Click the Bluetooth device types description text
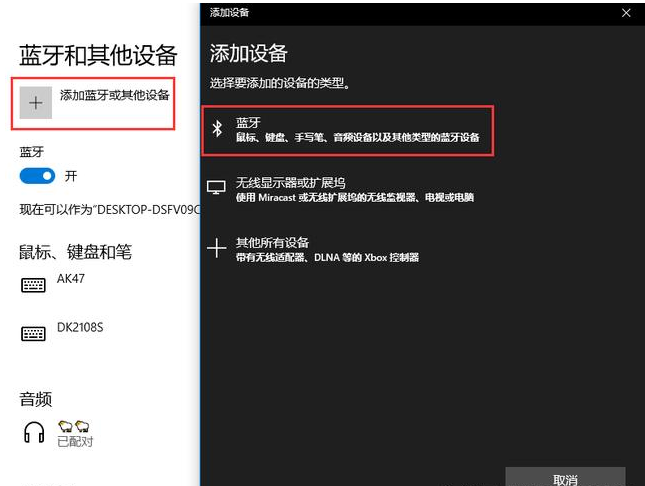645x486 pixels. pyautogui.click(x=357, y=137)
